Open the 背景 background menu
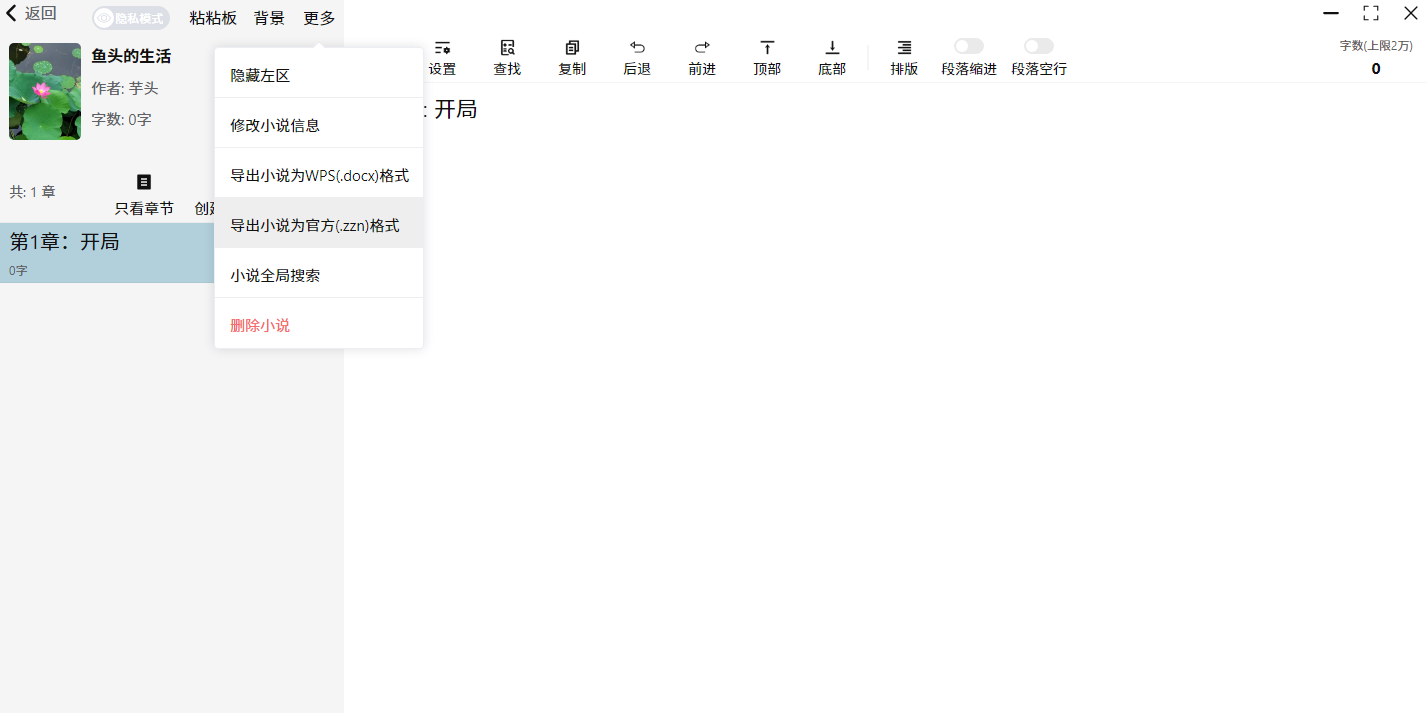 point(269,18)
